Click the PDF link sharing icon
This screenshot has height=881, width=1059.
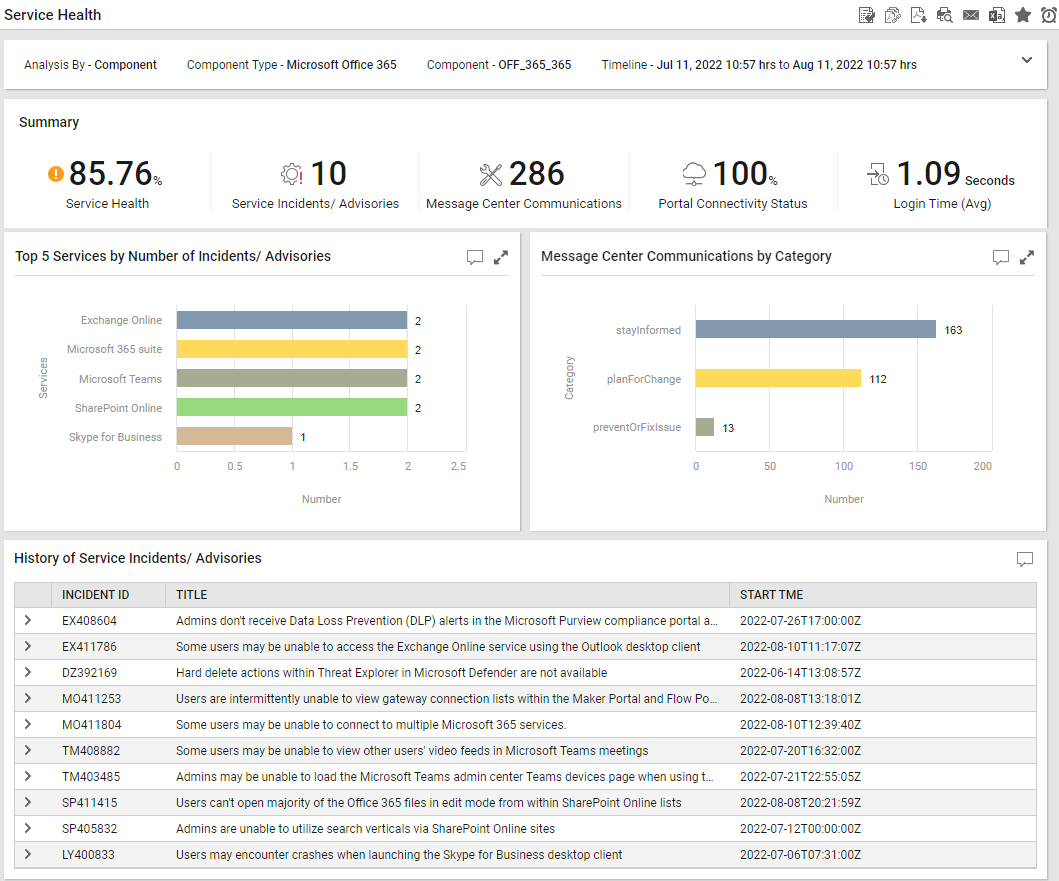coord(892,15)
